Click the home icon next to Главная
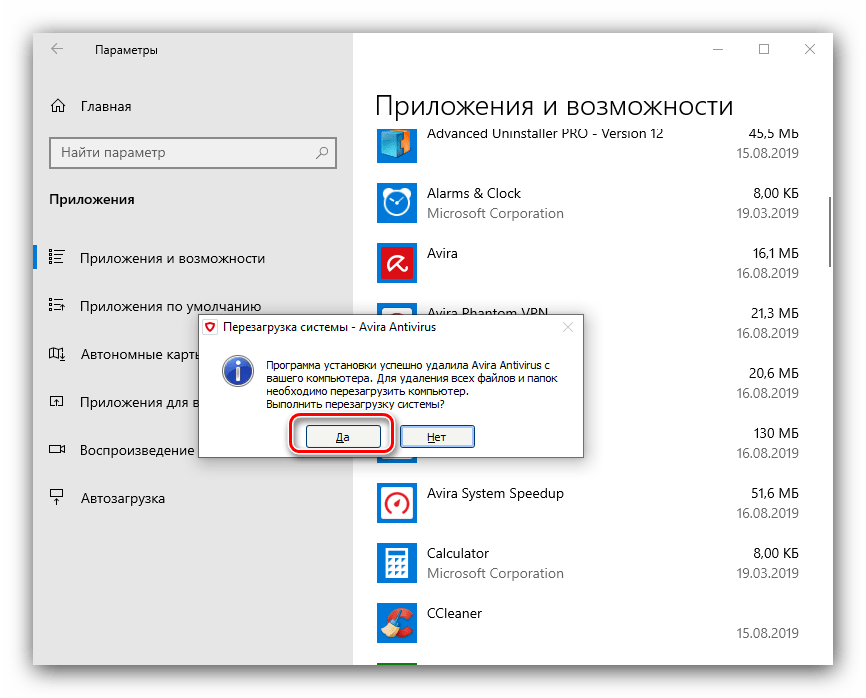 tap(58, 107)
